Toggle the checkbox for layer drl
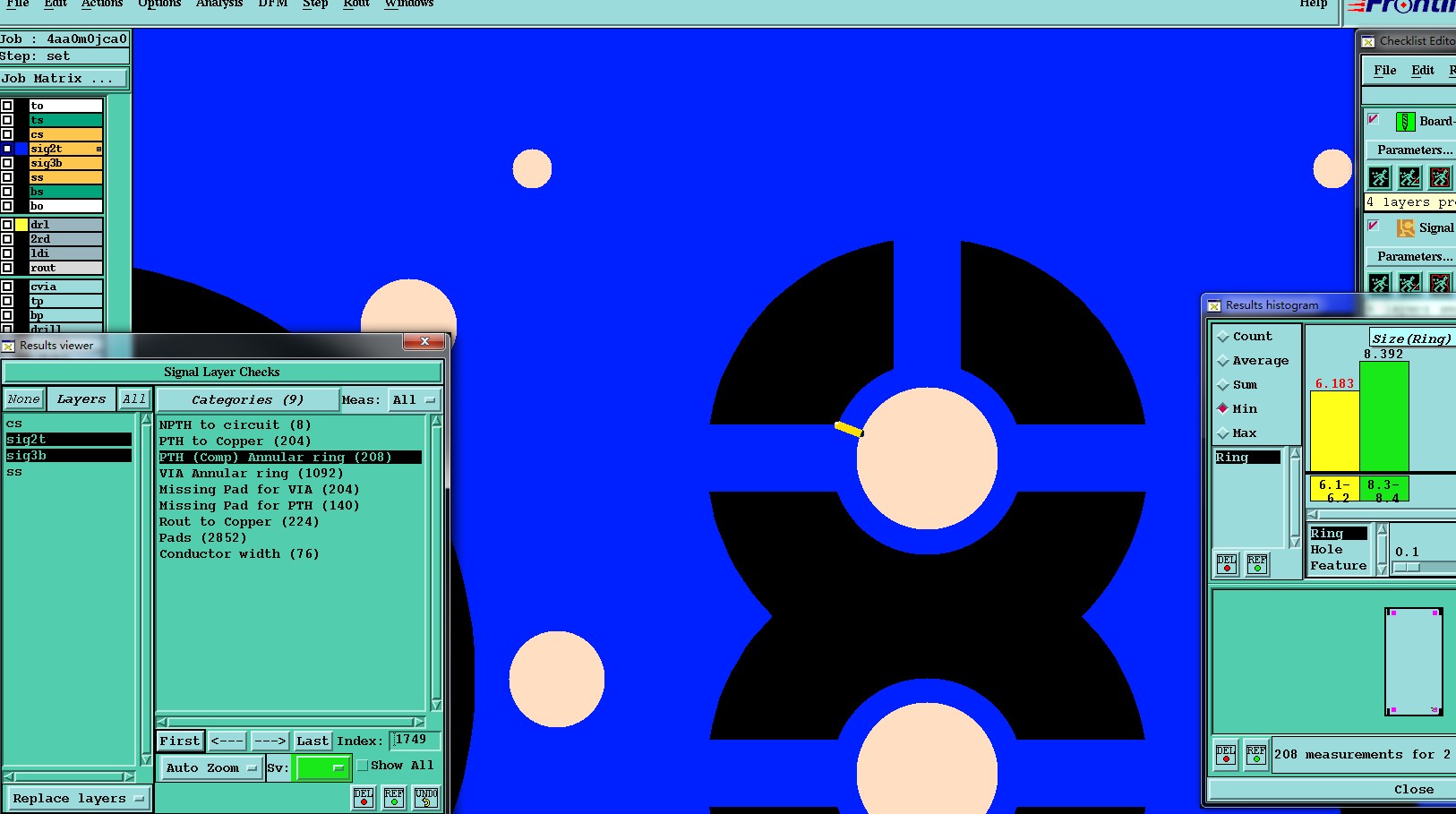 pyautogui.click(x=7, y=225)
